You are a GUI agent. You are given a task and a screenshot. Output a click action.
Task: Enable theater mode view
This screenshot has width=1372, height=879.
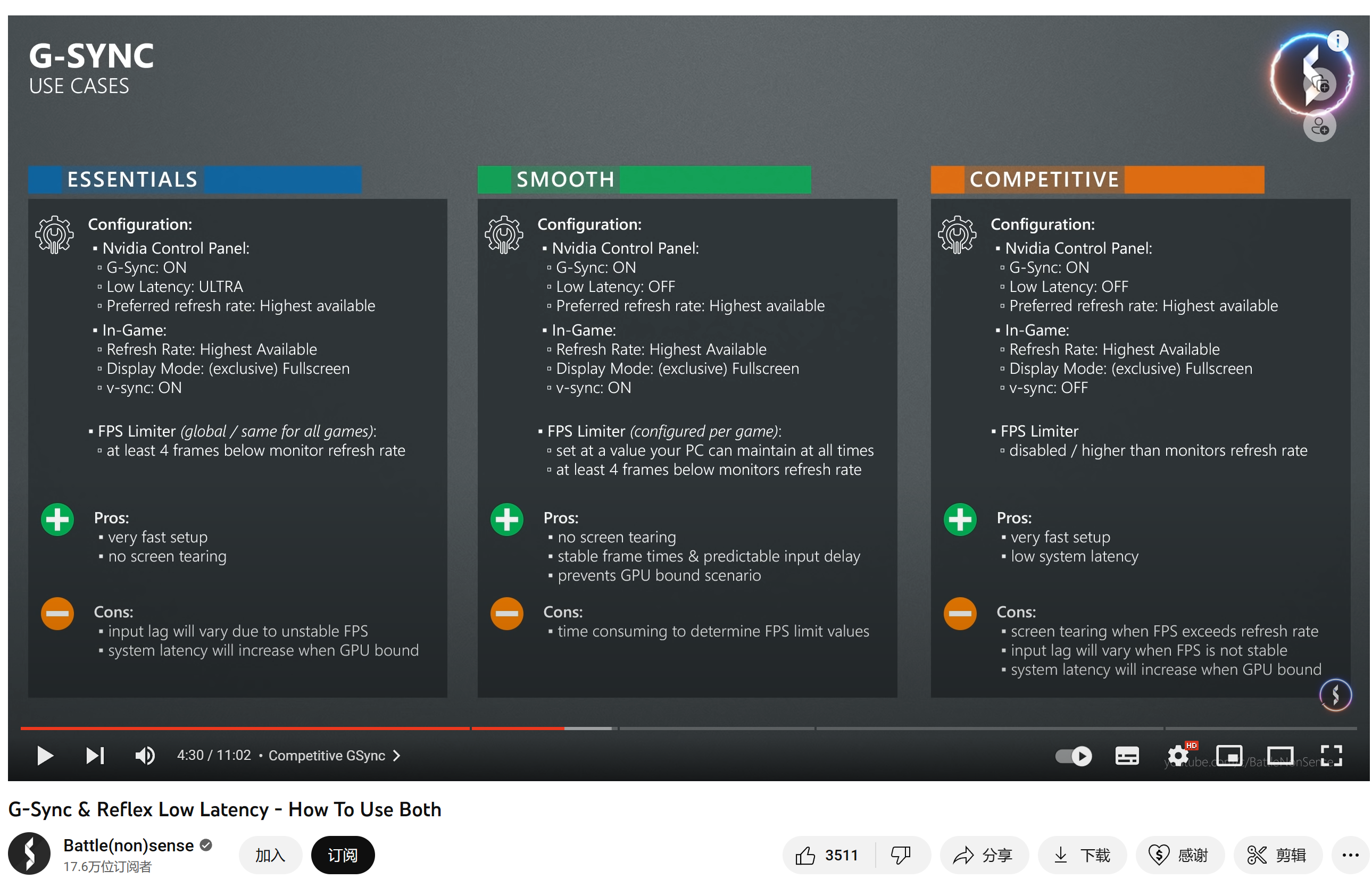click(x=1279, y=756)
